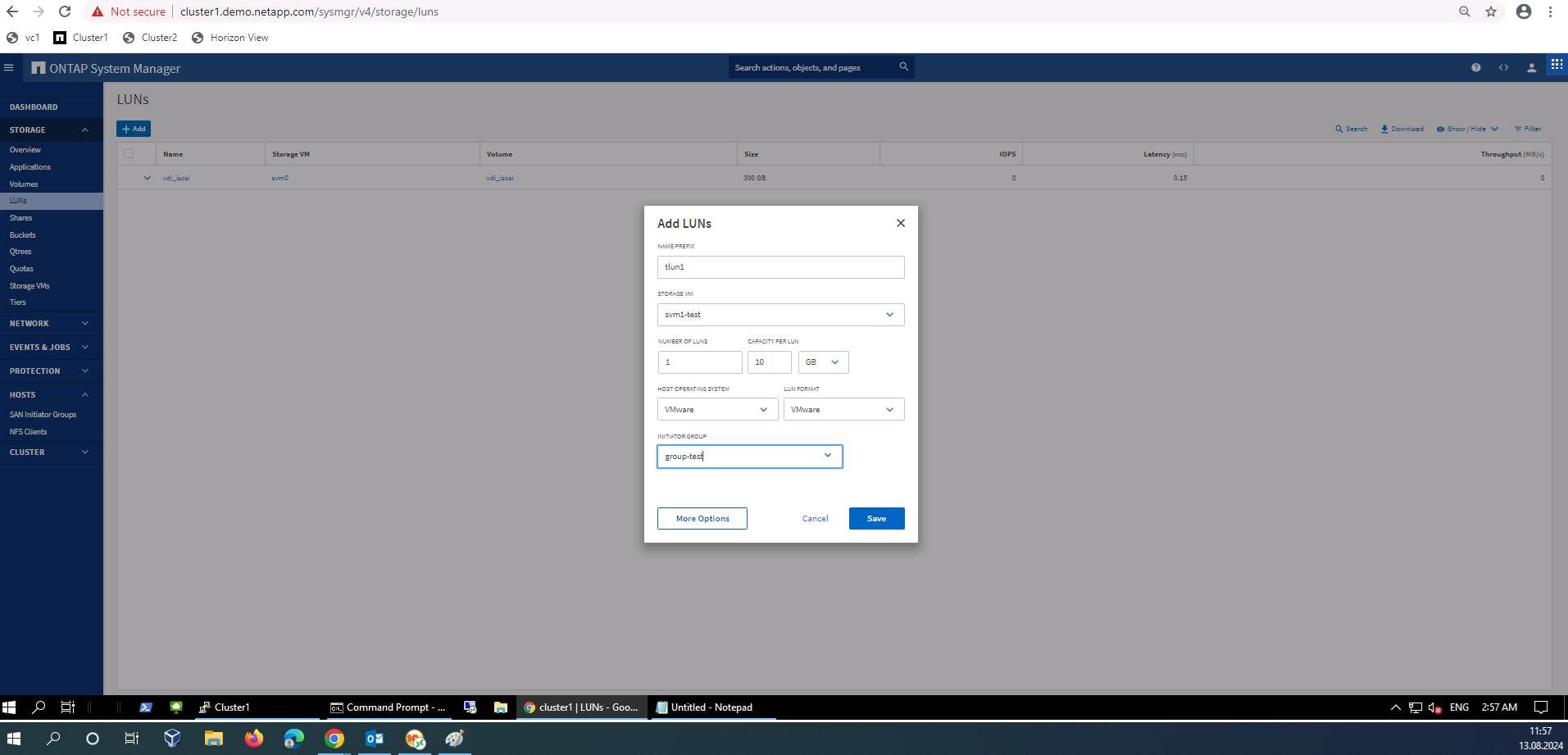Image resolution: width=1568 pixels, height=755 pixels.
Task: Click the Name Prefix input field
Action: coord(780,267)
